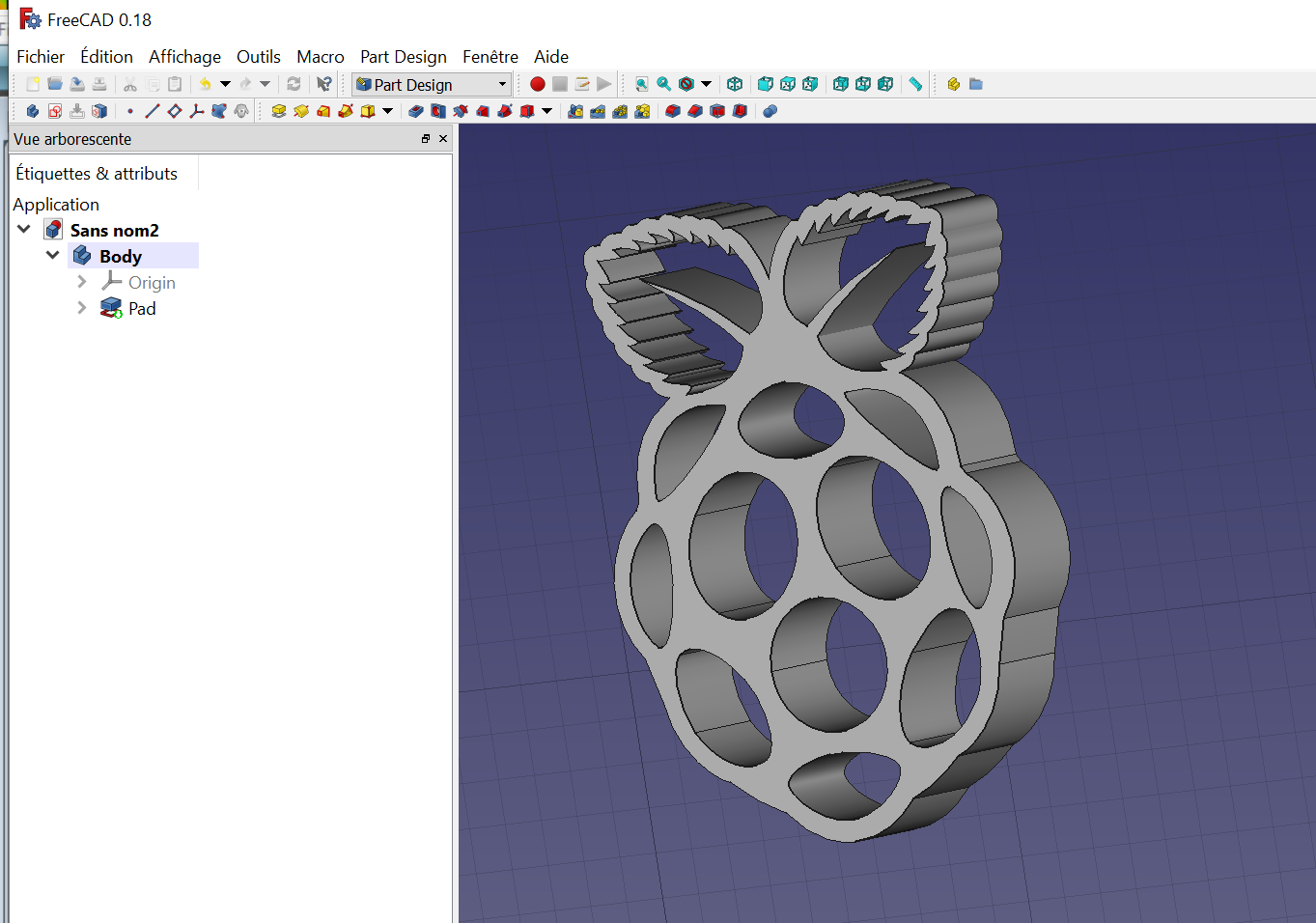Viewport: 1316px width, 923px height.
Task: Select the Pocket tool
Action: (x=416, y=111)
